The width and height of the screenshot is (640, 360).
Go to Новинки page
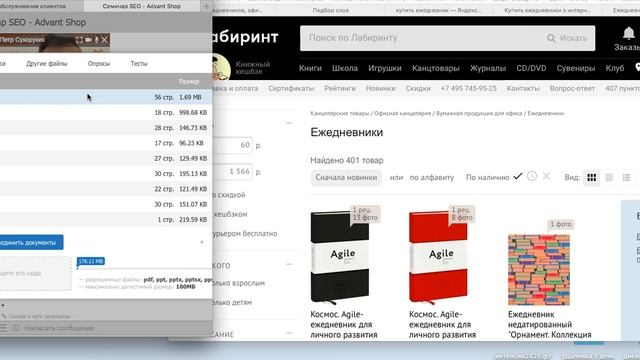click(x=380, y=88)
